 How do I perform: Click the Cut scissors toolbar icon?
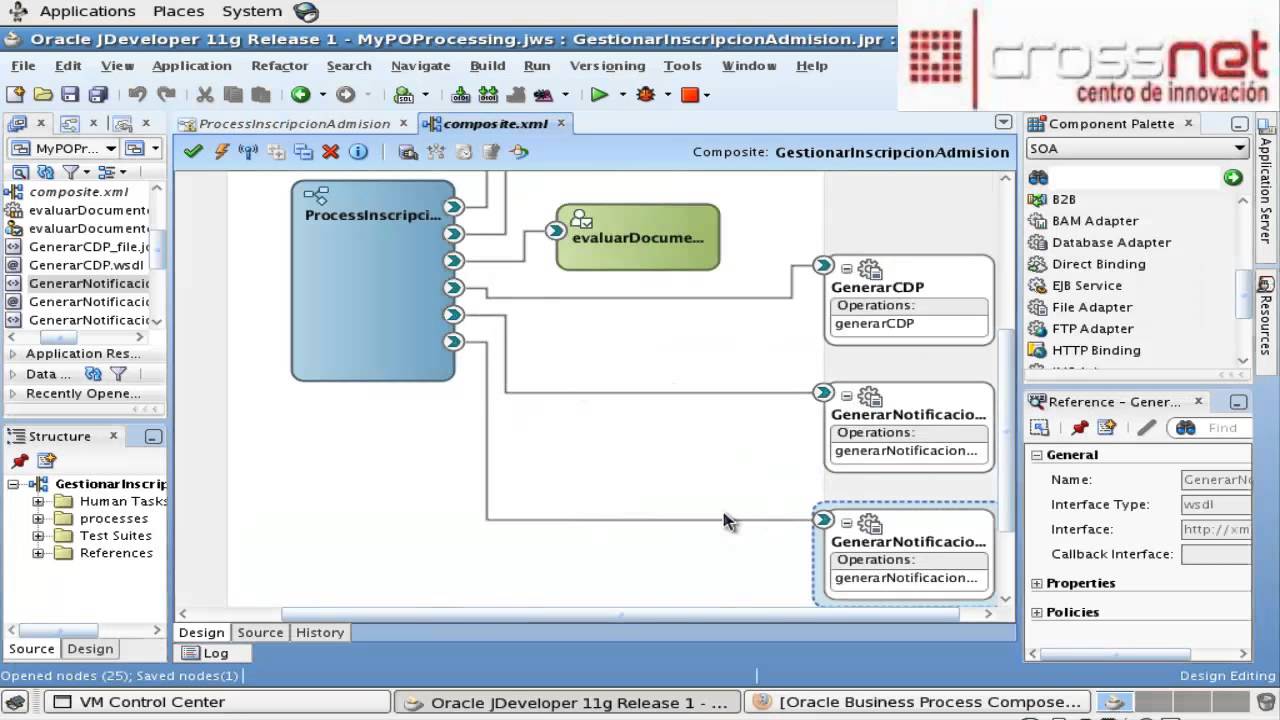pos(205,94)
